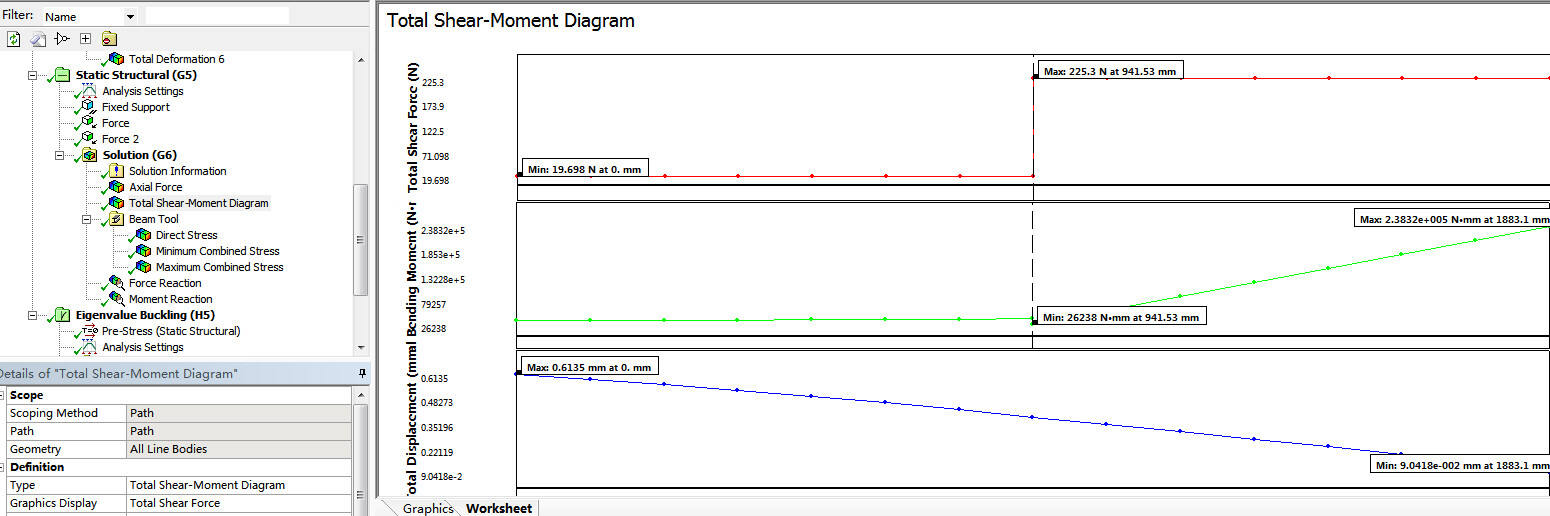Image resolution: width=1550 pixels, height=516 pixels.
Task: Click the folder with red minus icon
Action: [109, 39]
